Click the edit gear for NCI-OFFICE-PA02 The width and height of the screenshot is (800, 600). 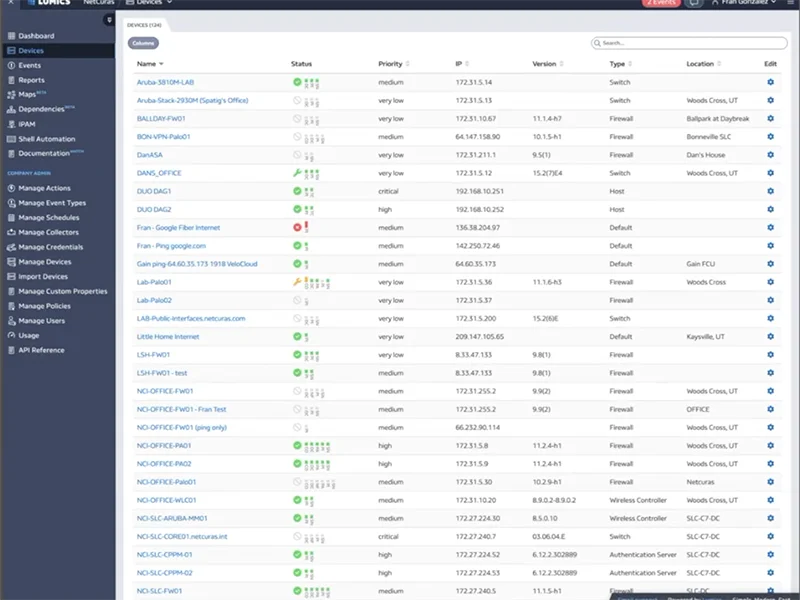click(770, 464)
